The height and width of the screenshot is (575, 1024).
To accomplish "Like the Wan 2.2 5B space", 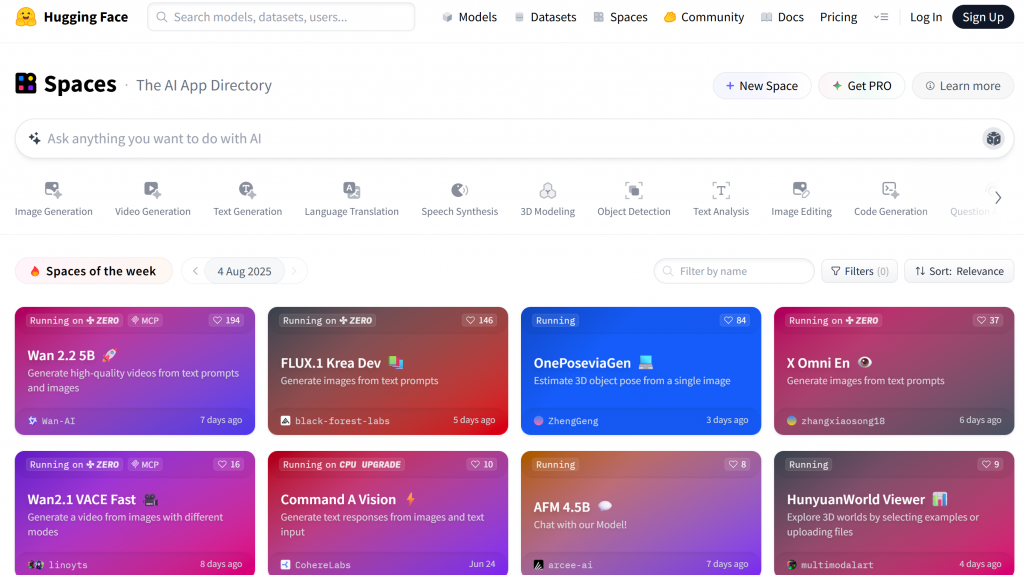I will pos(227,320).
